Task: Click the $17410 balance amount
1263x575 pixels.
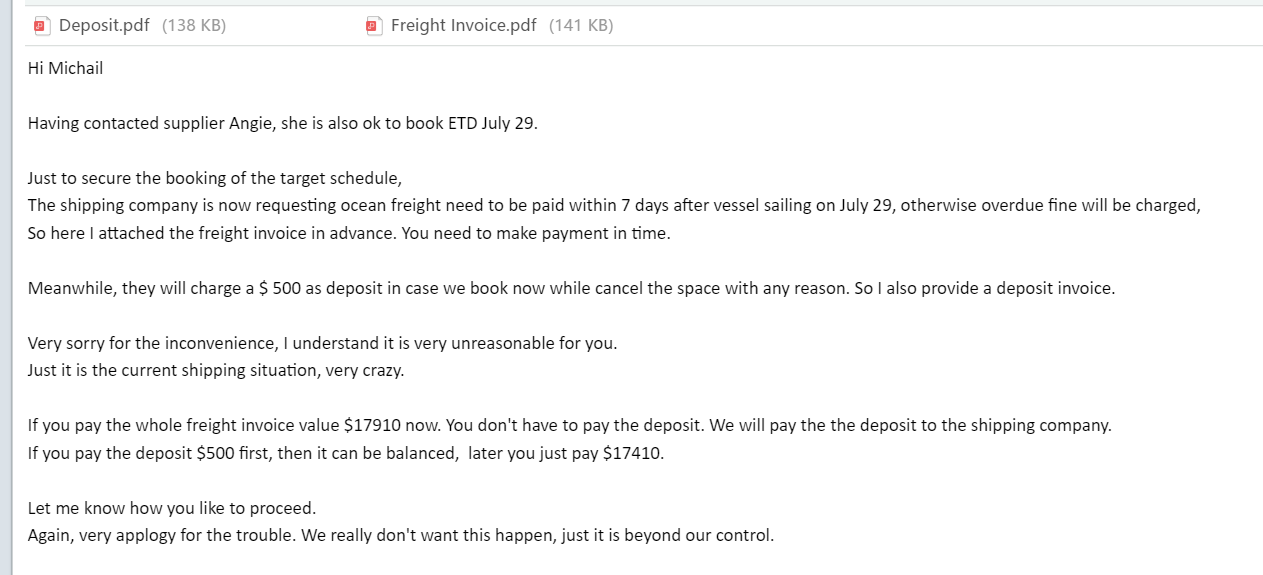Action: pyautogui.click(x=633, y=453)
